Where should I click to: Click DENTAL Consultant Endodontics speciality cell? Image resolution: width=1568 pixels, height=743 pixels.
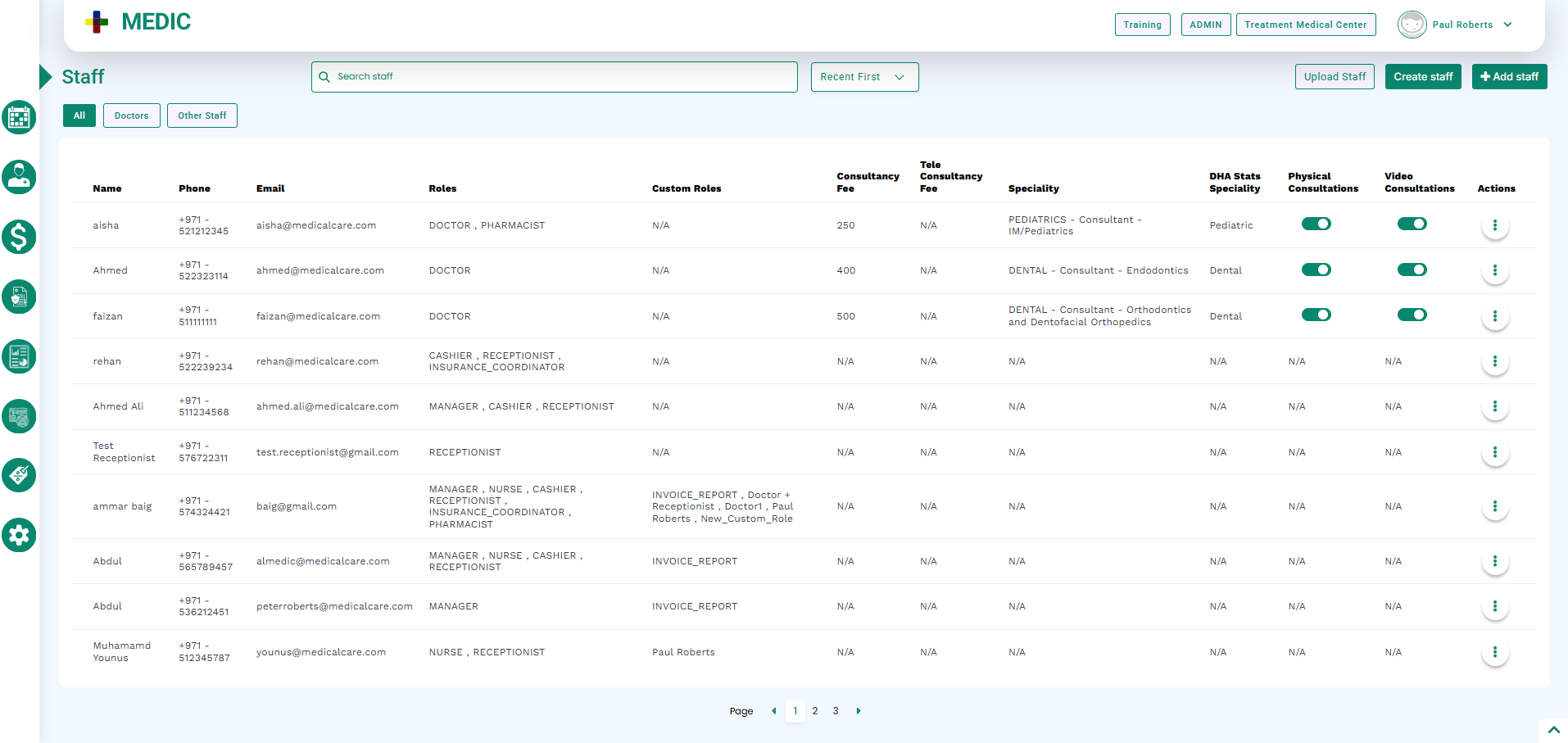pyautogui.click(x=1099, y=270)
